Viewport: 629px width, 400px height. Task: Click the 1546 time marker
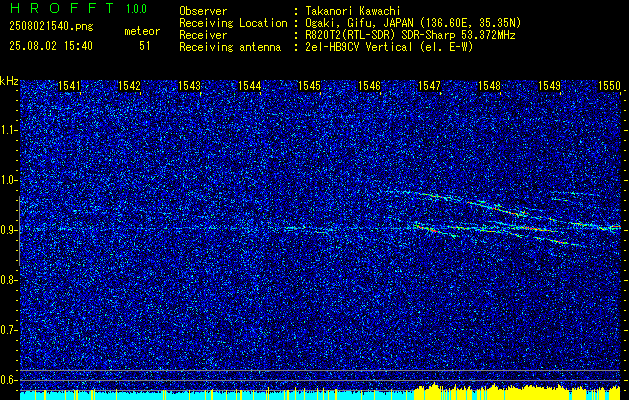pos(369,86)
